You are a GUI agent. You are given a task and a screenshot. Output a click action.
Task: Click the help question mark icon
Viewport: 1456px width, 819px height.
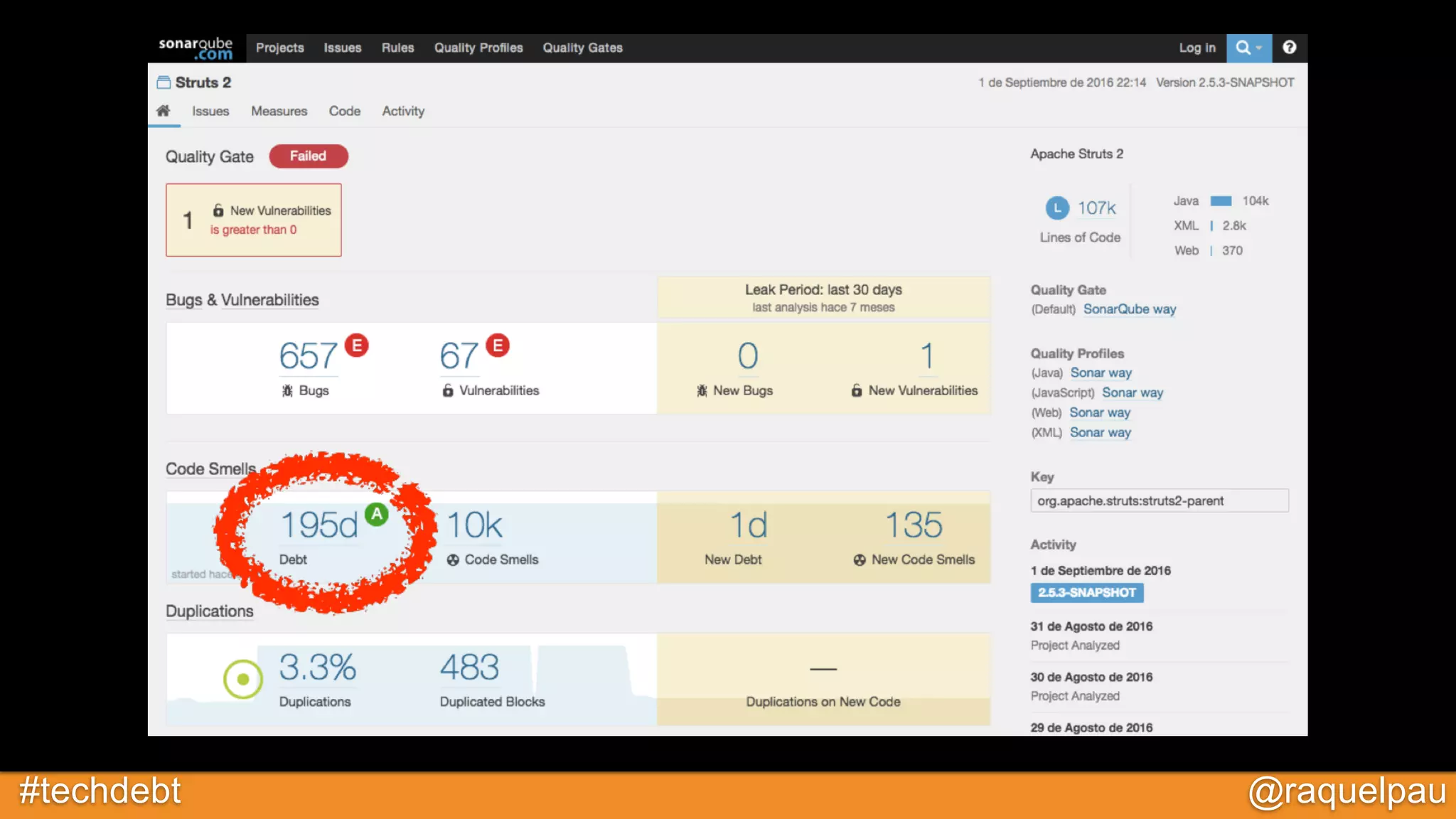(x=1289, y=48)
